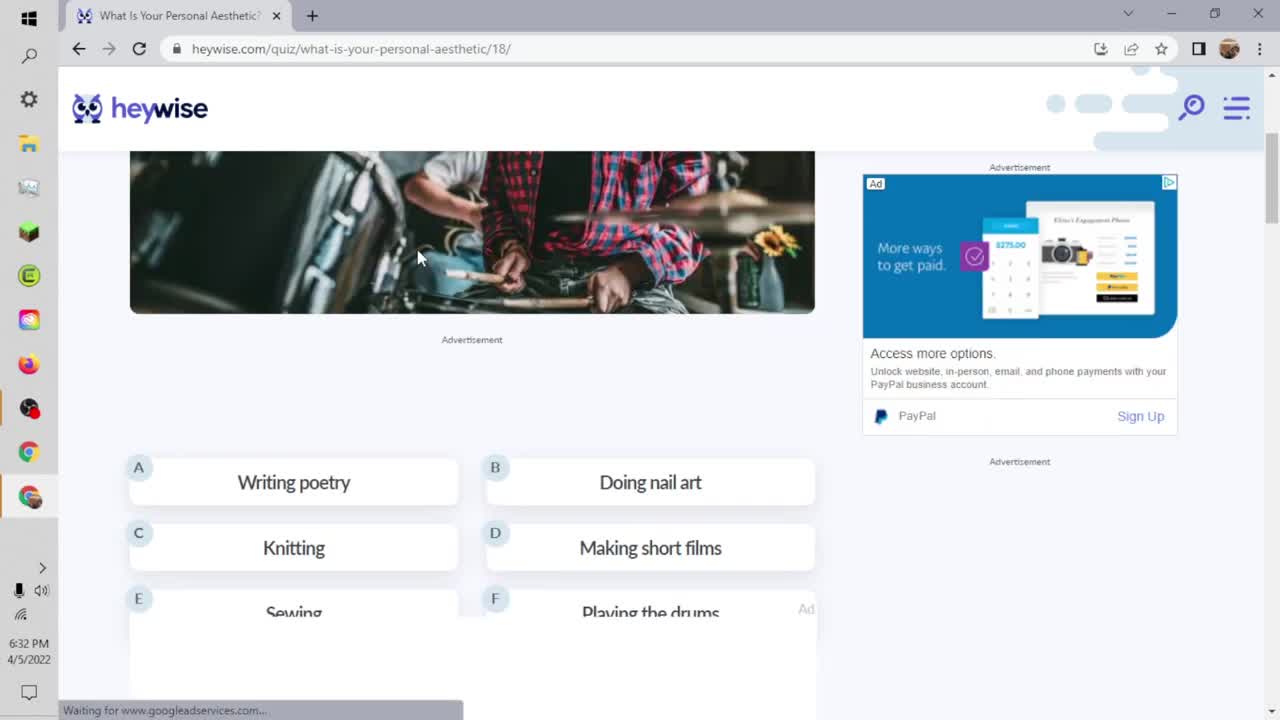This screenshot has height=720, width=1280.
Task: Toggle Chrome side panel
Action: (1198, 49)
